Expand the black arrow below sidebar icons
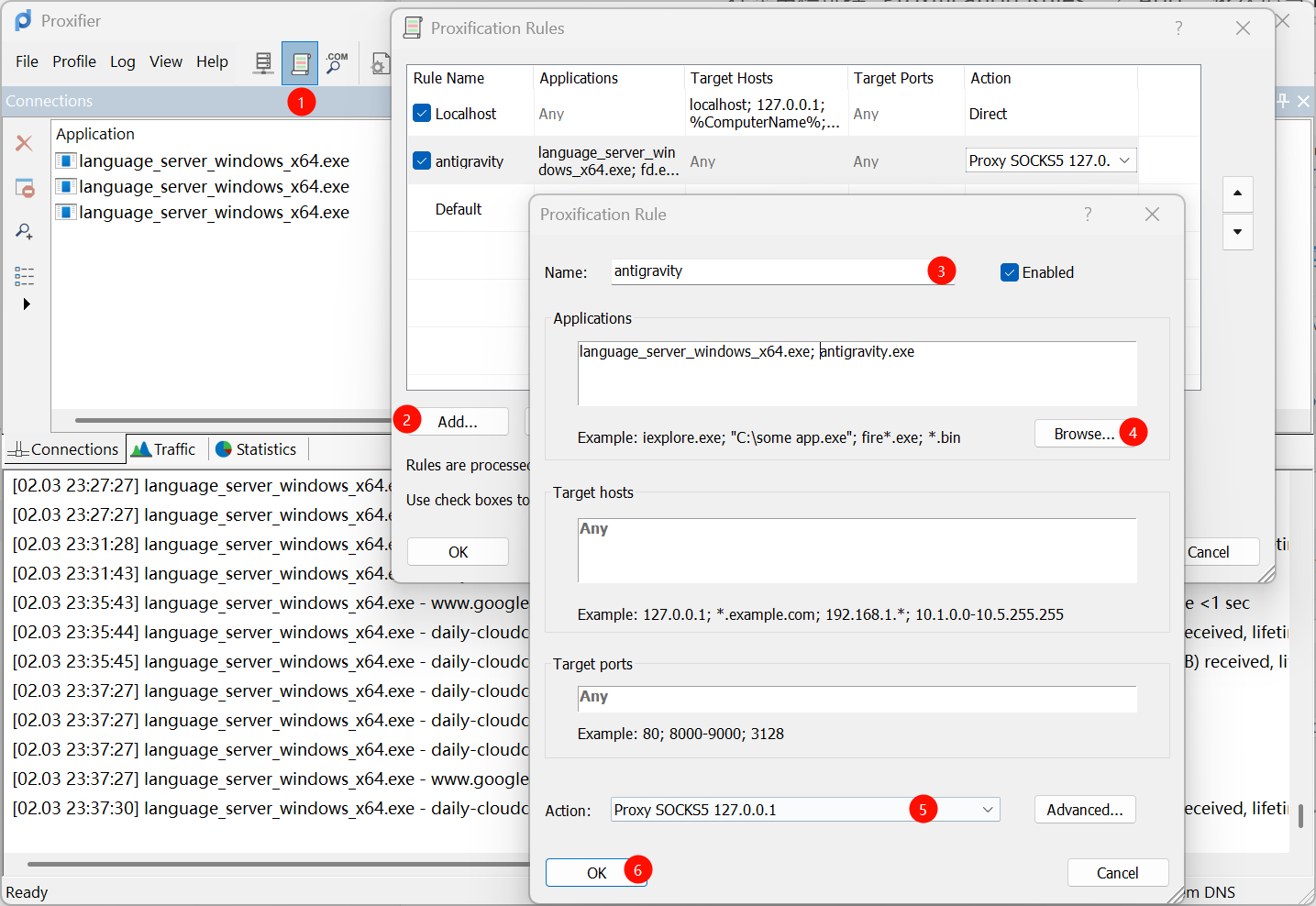This screenshot has height=906, width=1316. click(x=27, y=304)
